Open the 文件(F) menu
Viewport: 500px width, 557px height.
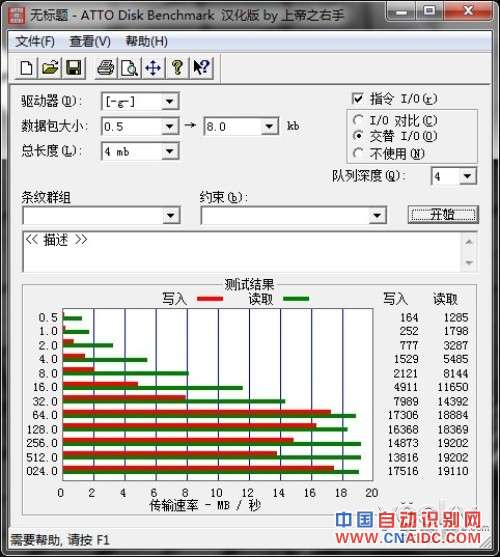(x=35, y=42)
